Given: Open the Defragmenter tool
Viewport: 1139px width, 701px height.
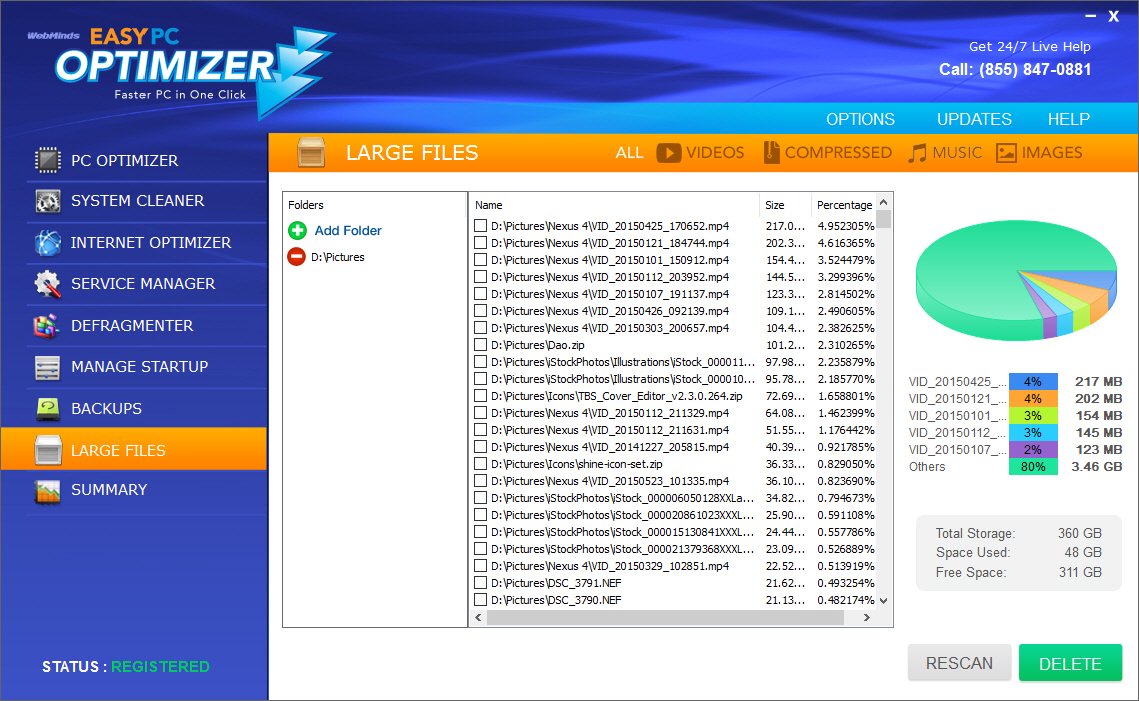Looking at the screenshot, I should (131, 325).
